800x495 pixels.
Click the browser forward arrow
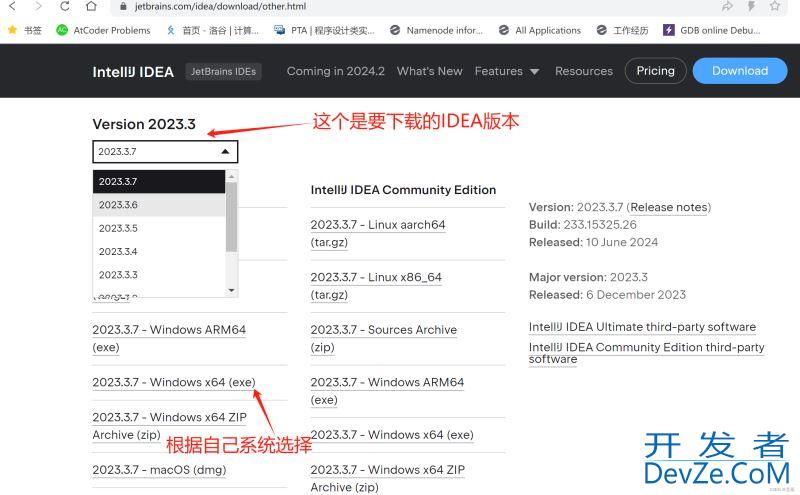[x=38, y=6]
